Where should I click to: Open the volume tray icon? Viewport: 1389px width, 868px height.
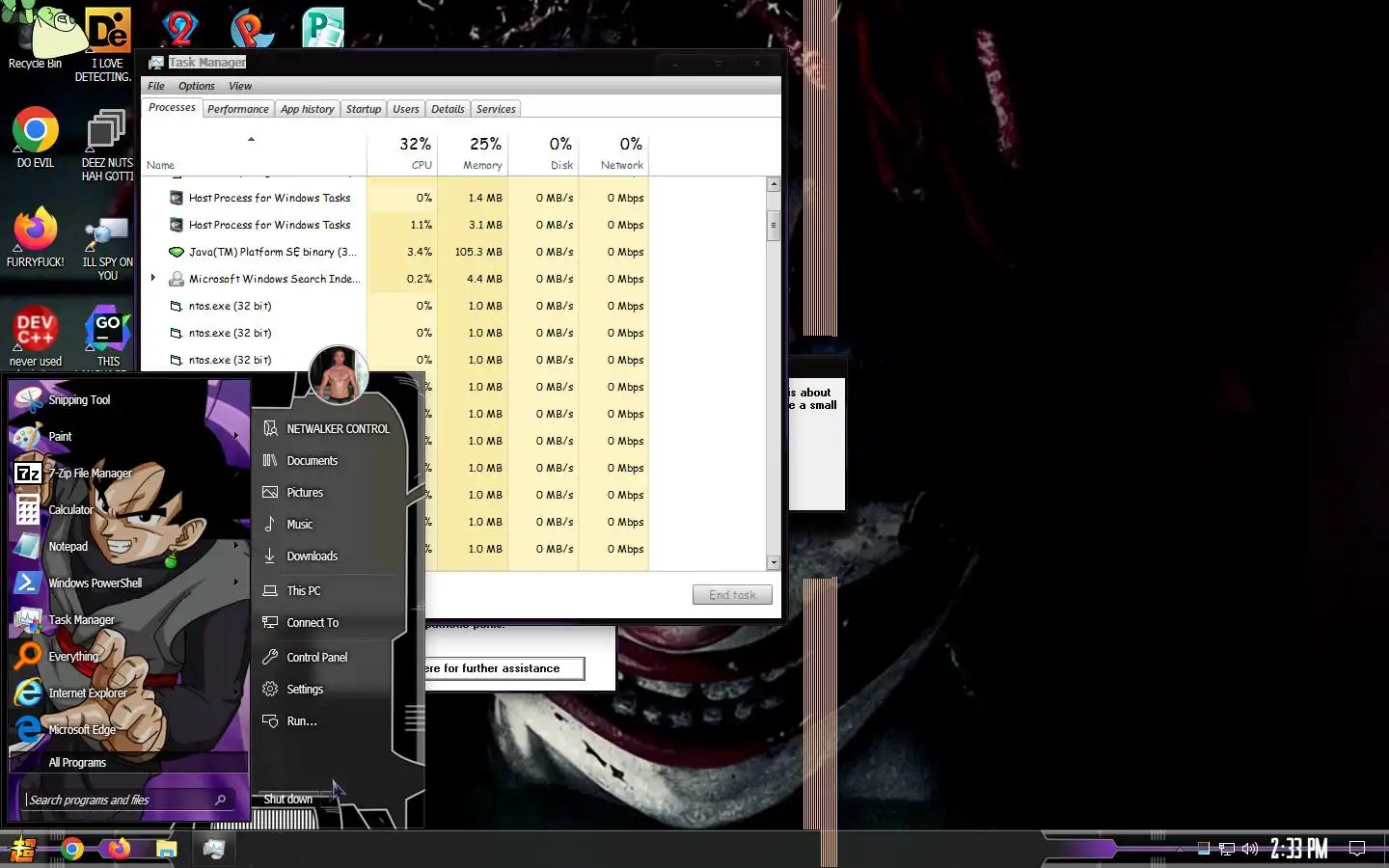[x=1250, y=850]
